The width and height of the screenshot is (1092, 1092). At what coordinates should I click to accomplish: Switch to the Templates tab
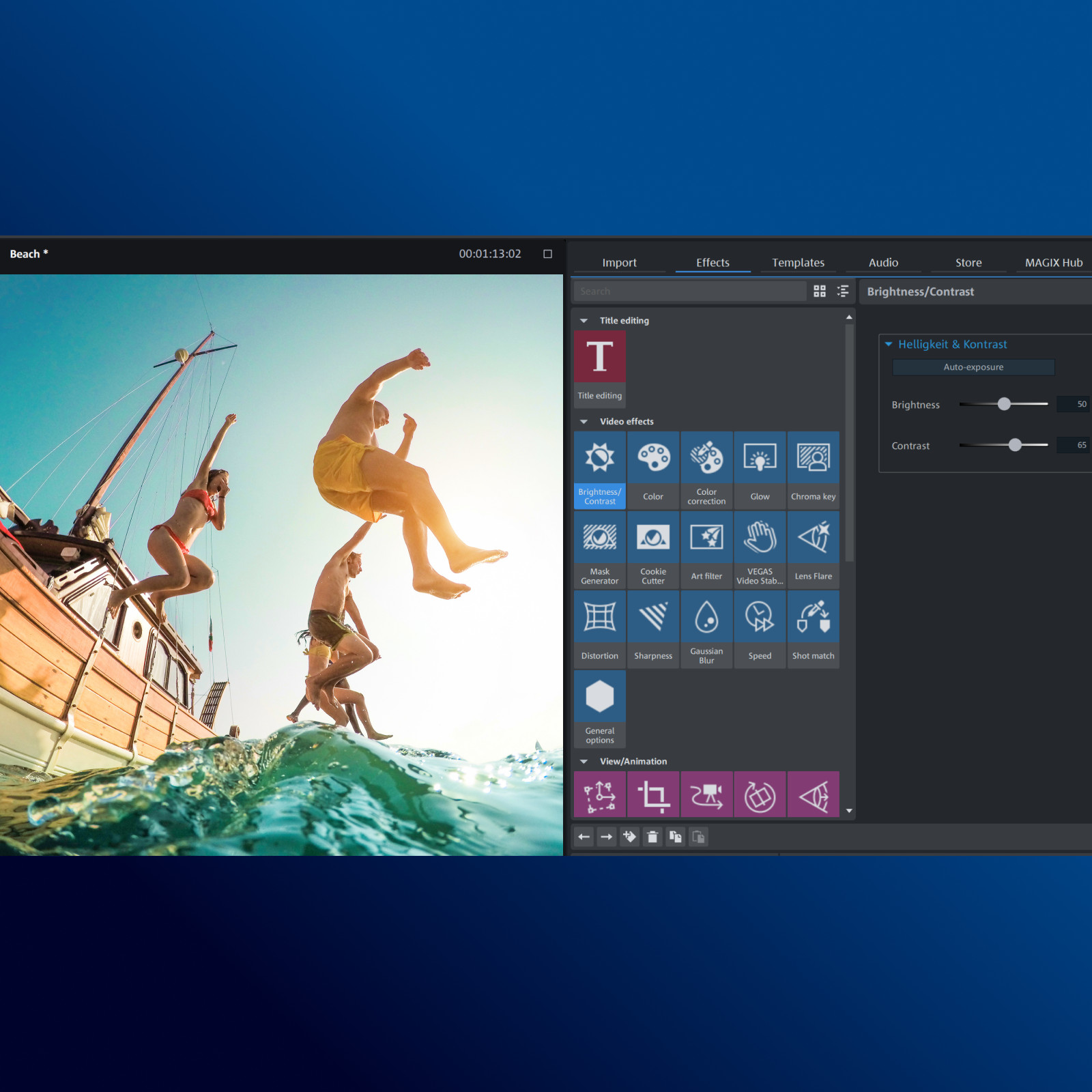798,263
